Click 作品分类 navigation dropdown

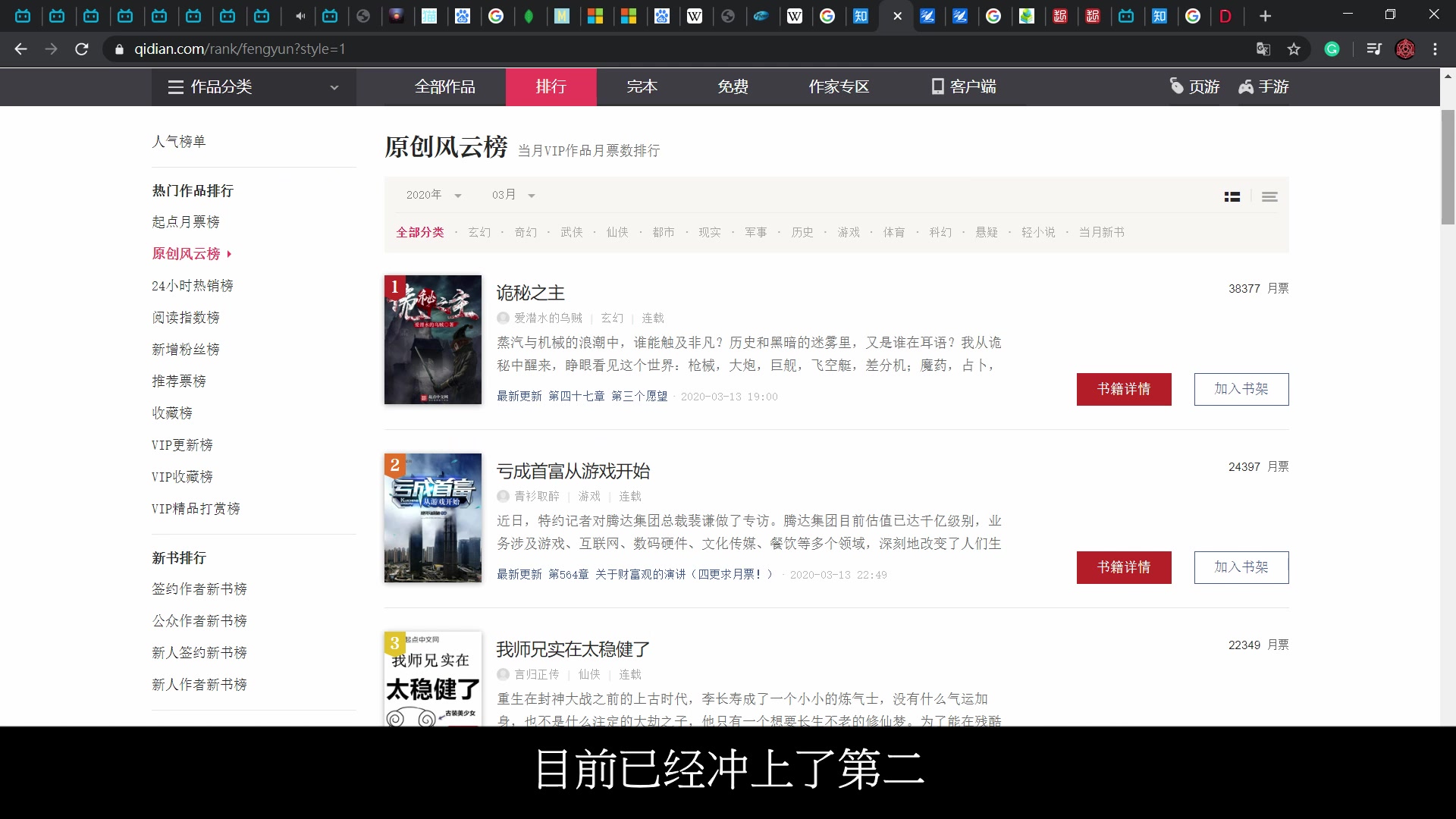(253, 87)
